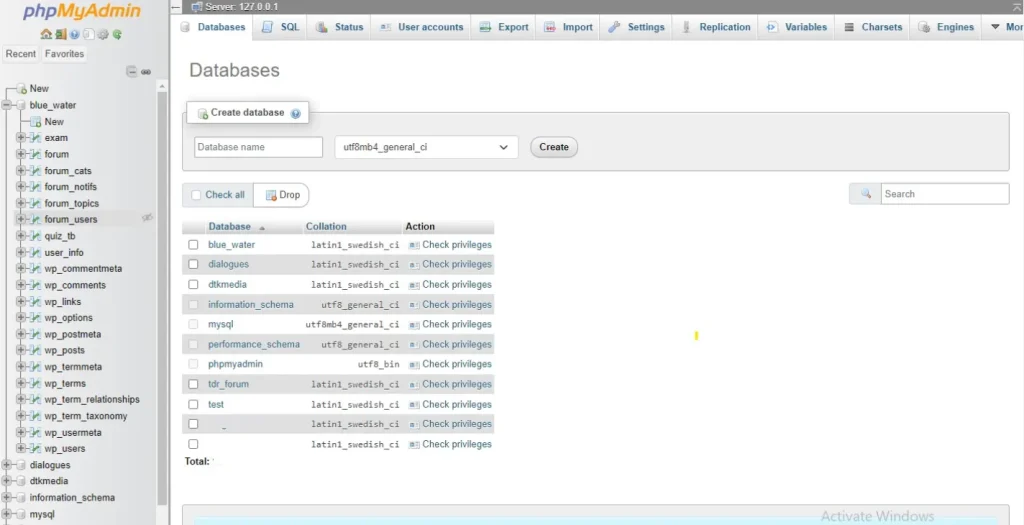Open the Export tab
1024x525 pixels.
click(504, 27)
